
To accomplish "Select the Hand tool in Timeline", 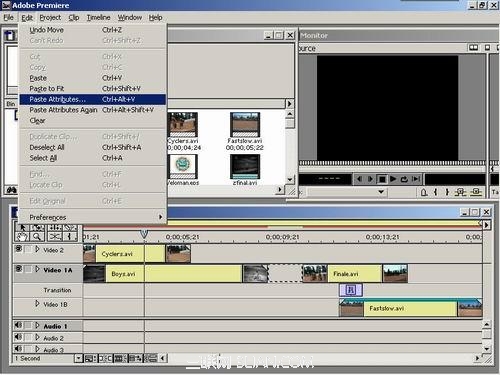I will tap(22, 237).
